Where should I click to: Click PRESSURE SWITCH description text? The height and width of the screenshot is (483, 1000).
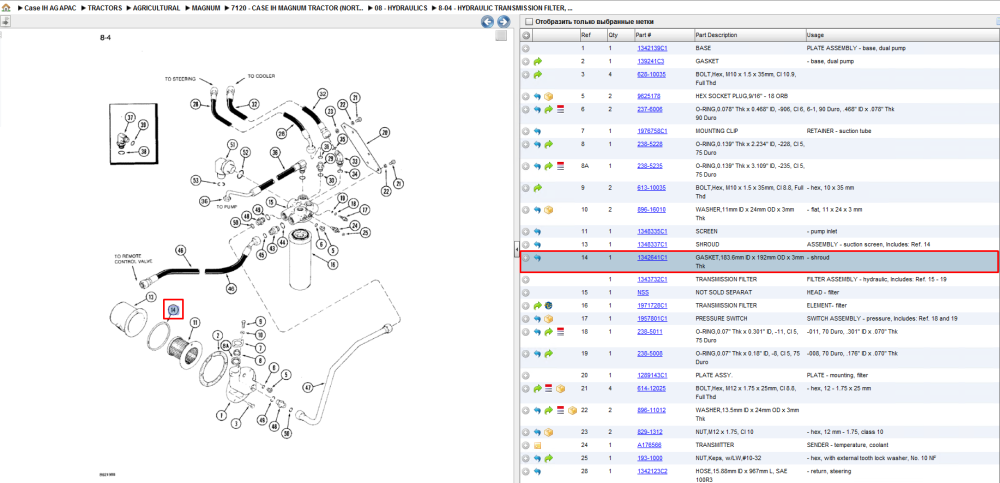click(720, 318)
